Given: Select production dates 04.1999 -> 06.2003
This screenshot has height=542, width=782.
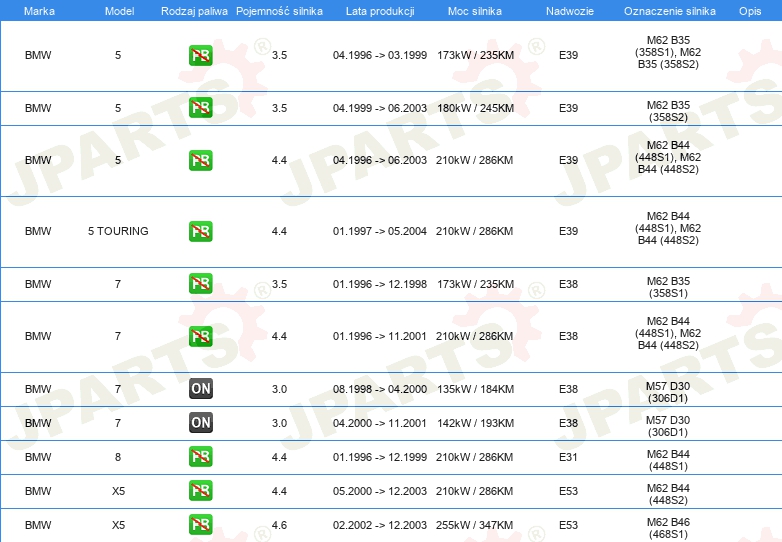Looking at the screenshot, I should 380,108.
